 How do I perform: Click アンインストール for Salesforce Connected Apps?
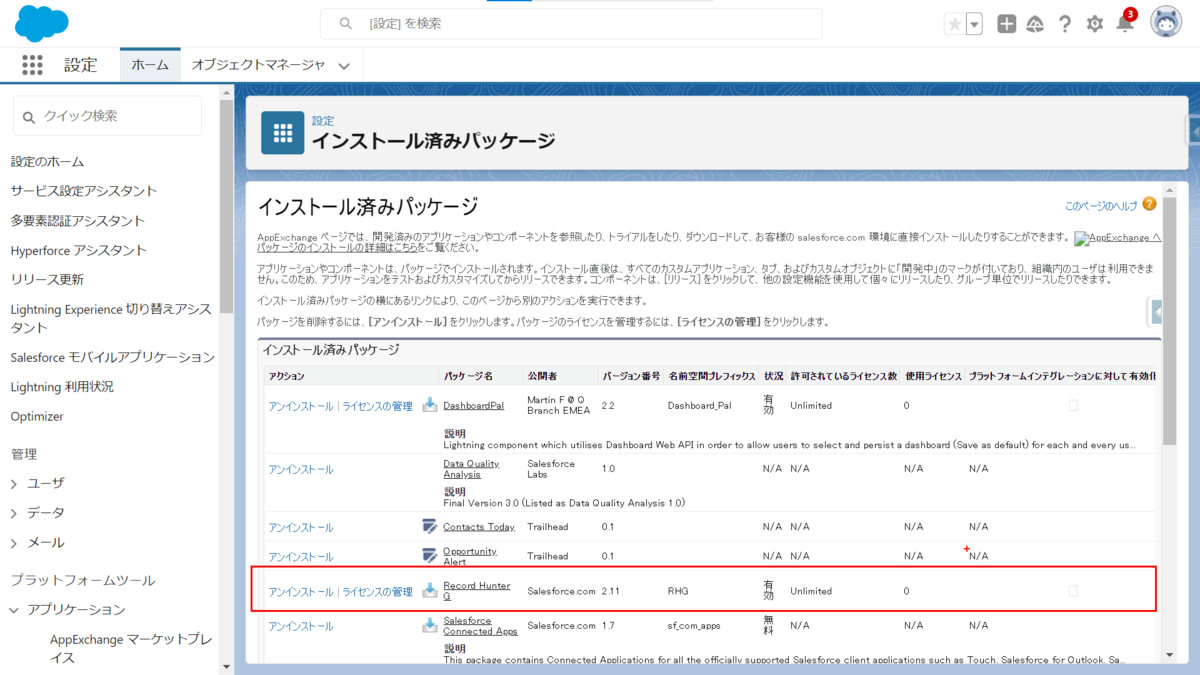click(301, 626)
